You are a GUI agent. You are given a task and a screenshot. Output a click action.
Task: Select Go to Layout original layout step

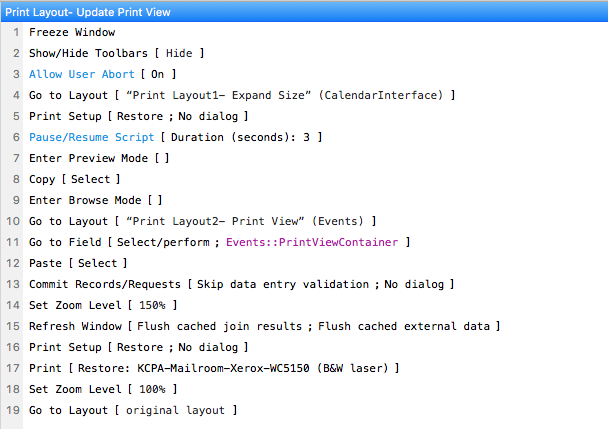[x=133, y=410]
